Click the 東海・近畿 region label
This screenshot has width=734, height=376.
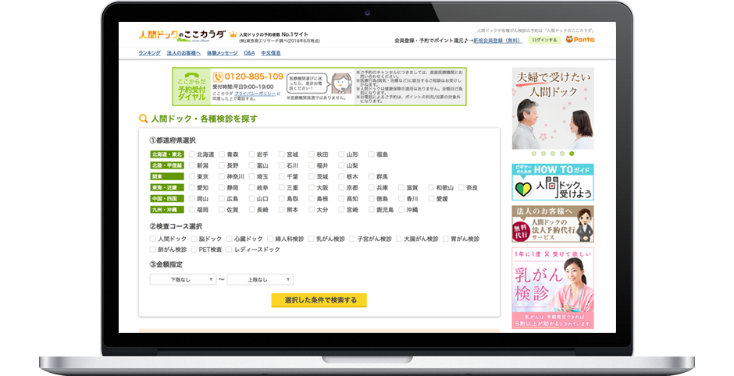tap(167, 187)
